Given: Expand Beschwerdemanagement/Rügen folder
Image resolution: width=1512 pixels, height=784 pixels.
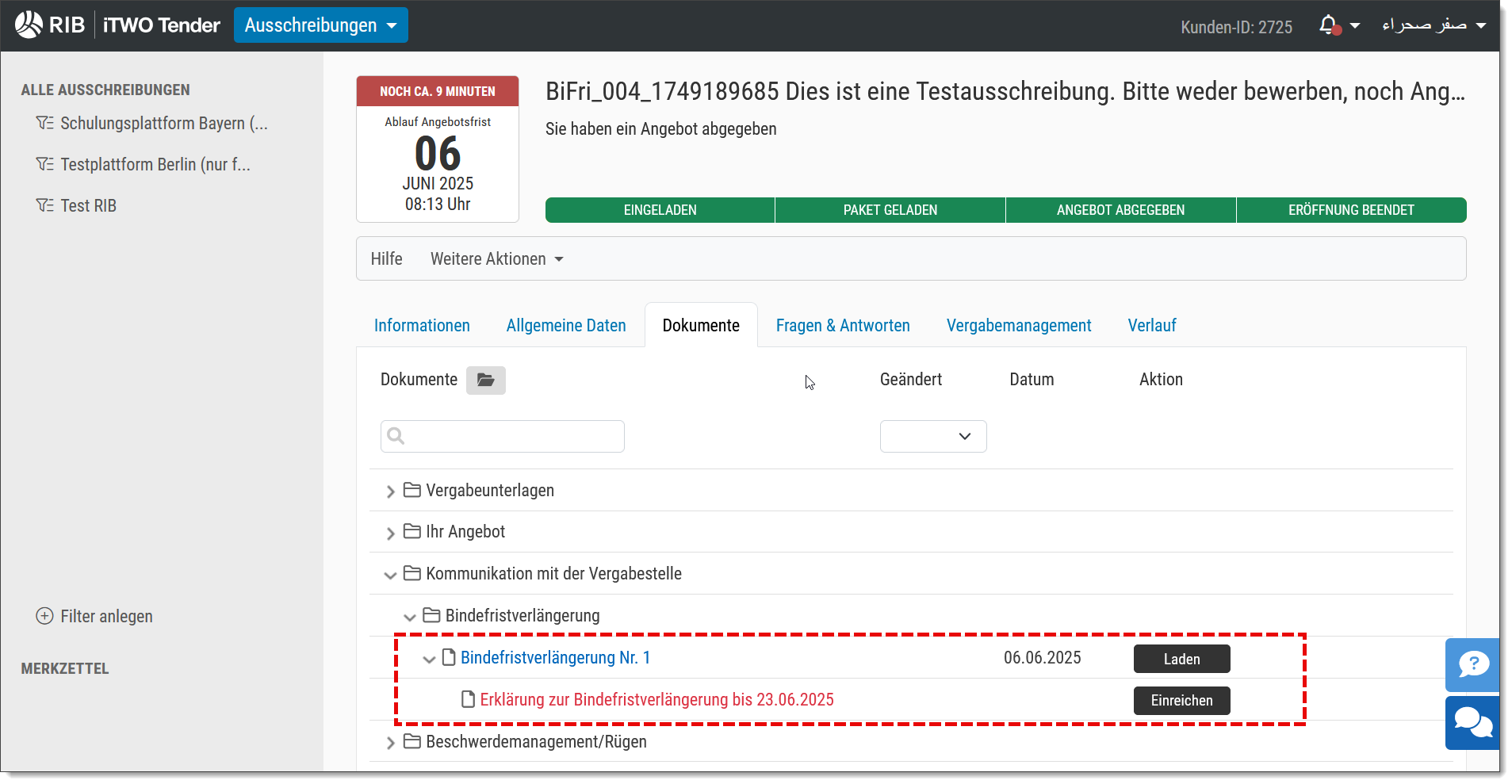Looking at the screenshot, I should coord(390,744).
